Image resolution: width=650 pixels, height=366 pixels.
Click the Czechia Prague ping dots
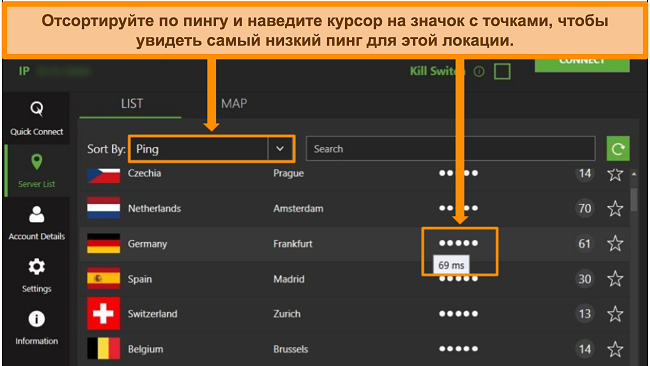458,173
